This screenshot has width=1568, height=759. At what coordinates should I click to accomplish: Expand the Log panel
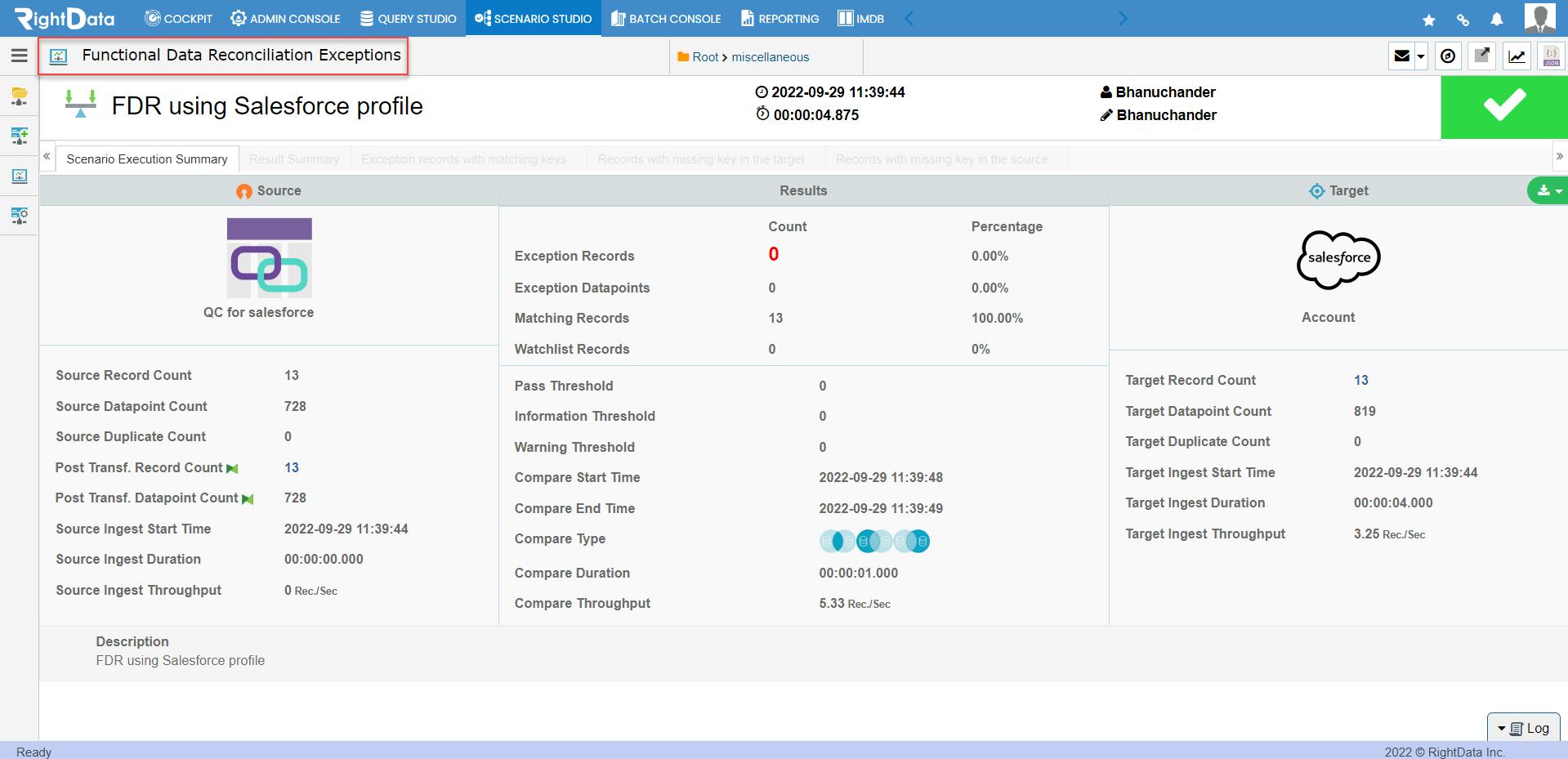(1524, 728)
